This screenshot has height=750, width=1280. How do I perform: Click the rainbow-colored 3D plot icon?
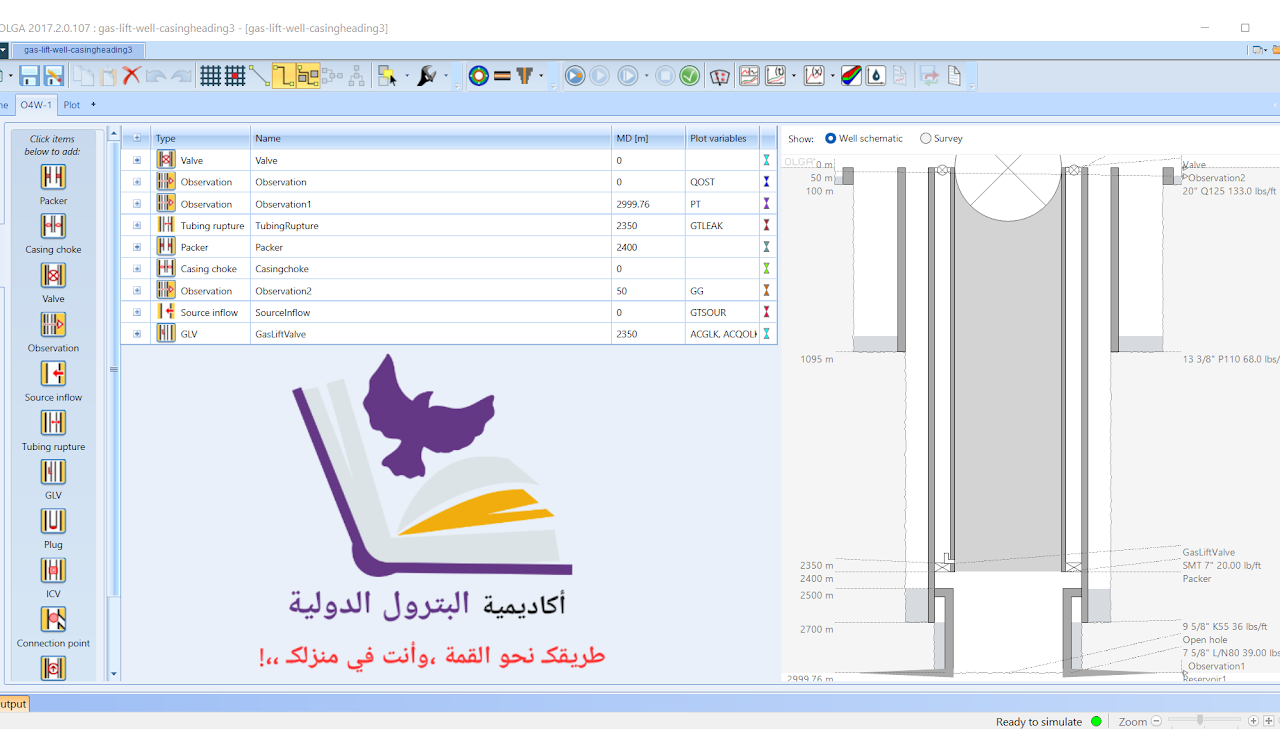pyautogui.click(x=851, y=76)
